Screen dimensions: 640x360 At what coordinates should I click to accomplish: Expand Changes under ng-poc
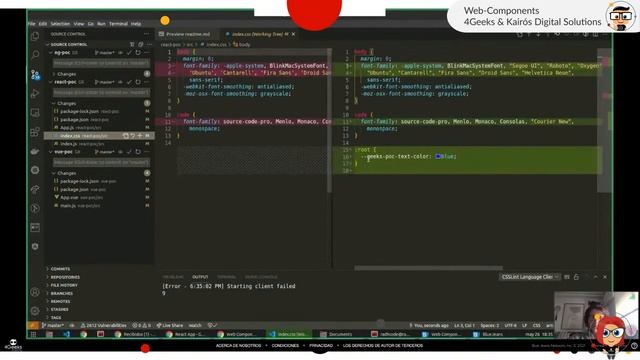tap(54, 74)
